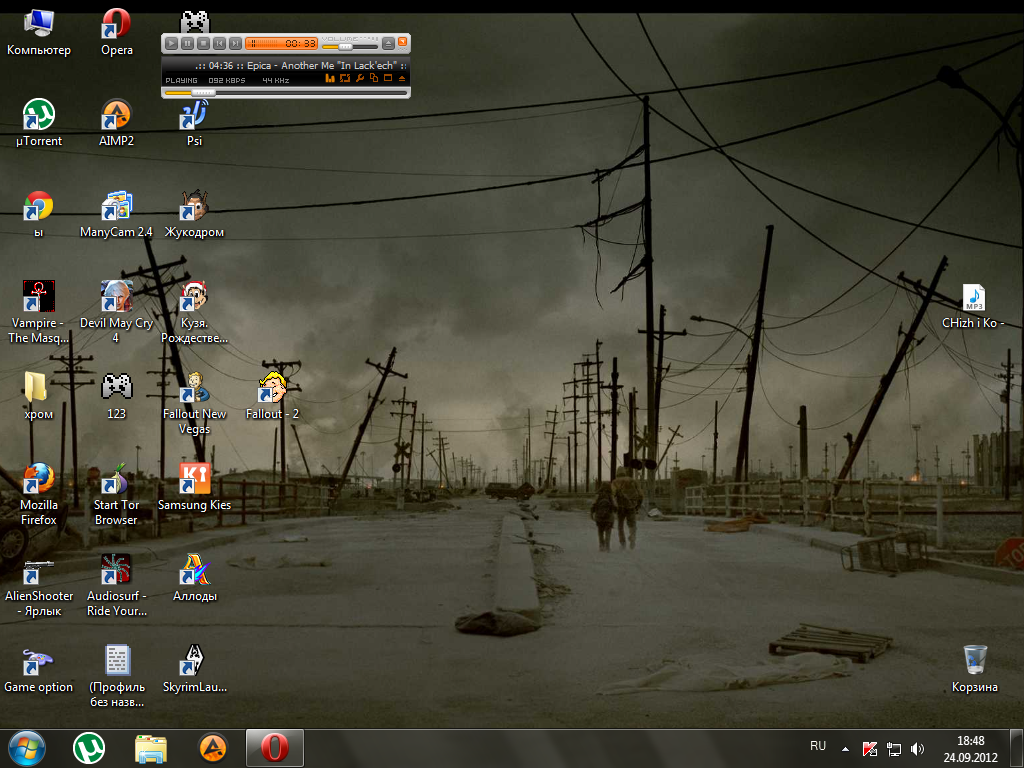Toggle repeat mode icon in AIMP
The width and height of the screenshot is (1024, 768).
tap(345, 78)
